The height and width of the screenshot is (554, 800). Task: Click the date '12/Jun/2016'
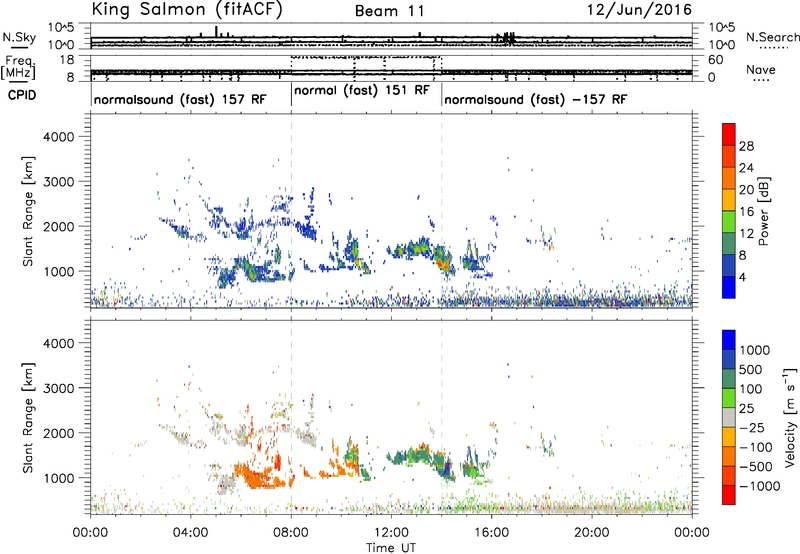(639, 10)
